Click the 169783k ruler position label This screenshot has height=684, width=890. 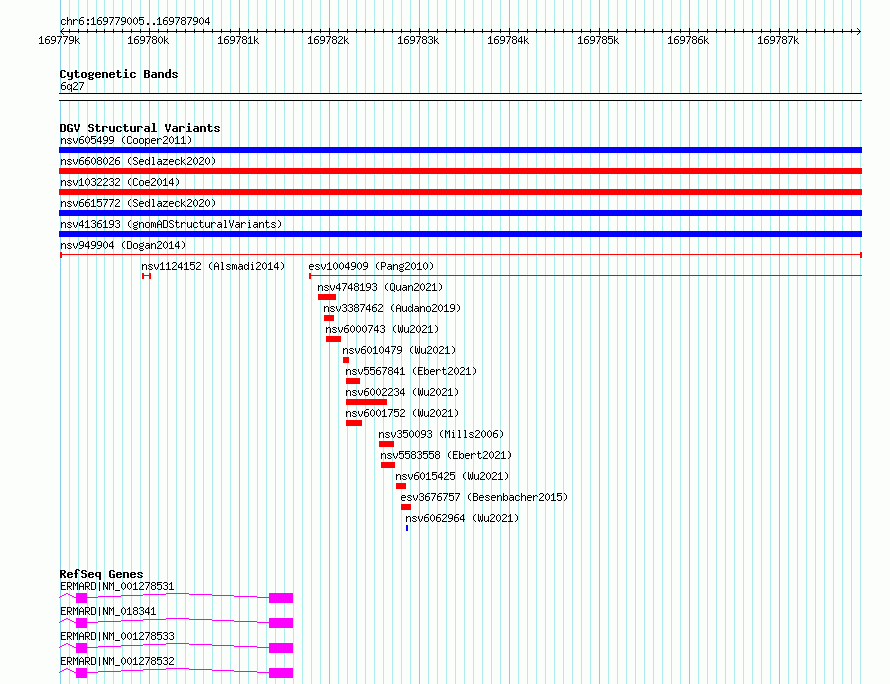tap(418, 40)
